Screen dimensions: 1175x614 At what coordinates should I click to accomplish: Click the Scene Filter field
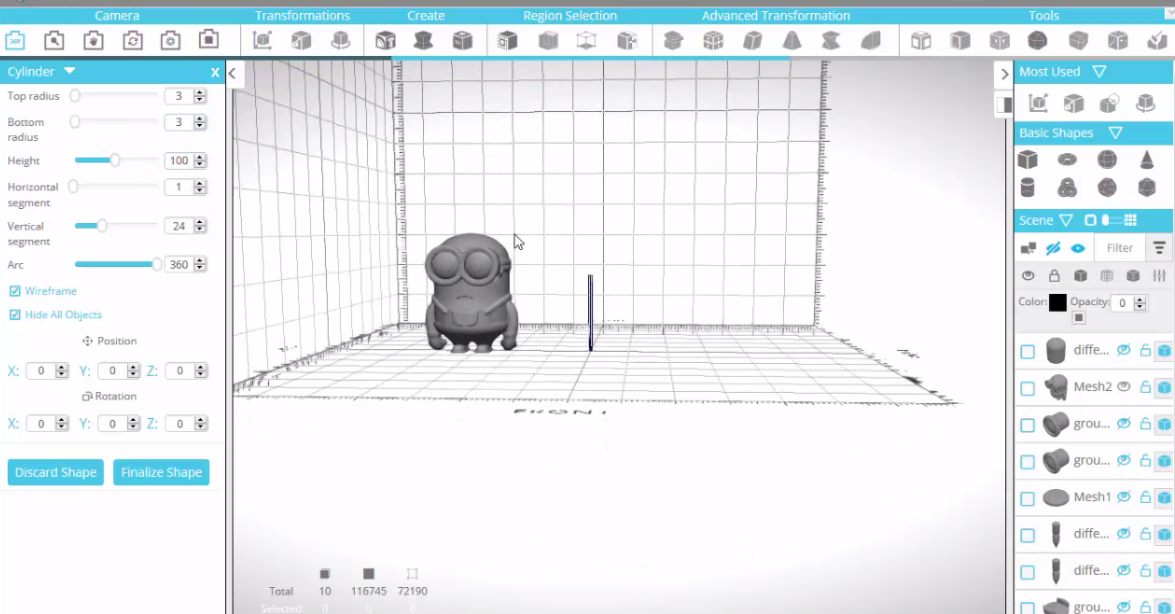tap(1120, 247)
